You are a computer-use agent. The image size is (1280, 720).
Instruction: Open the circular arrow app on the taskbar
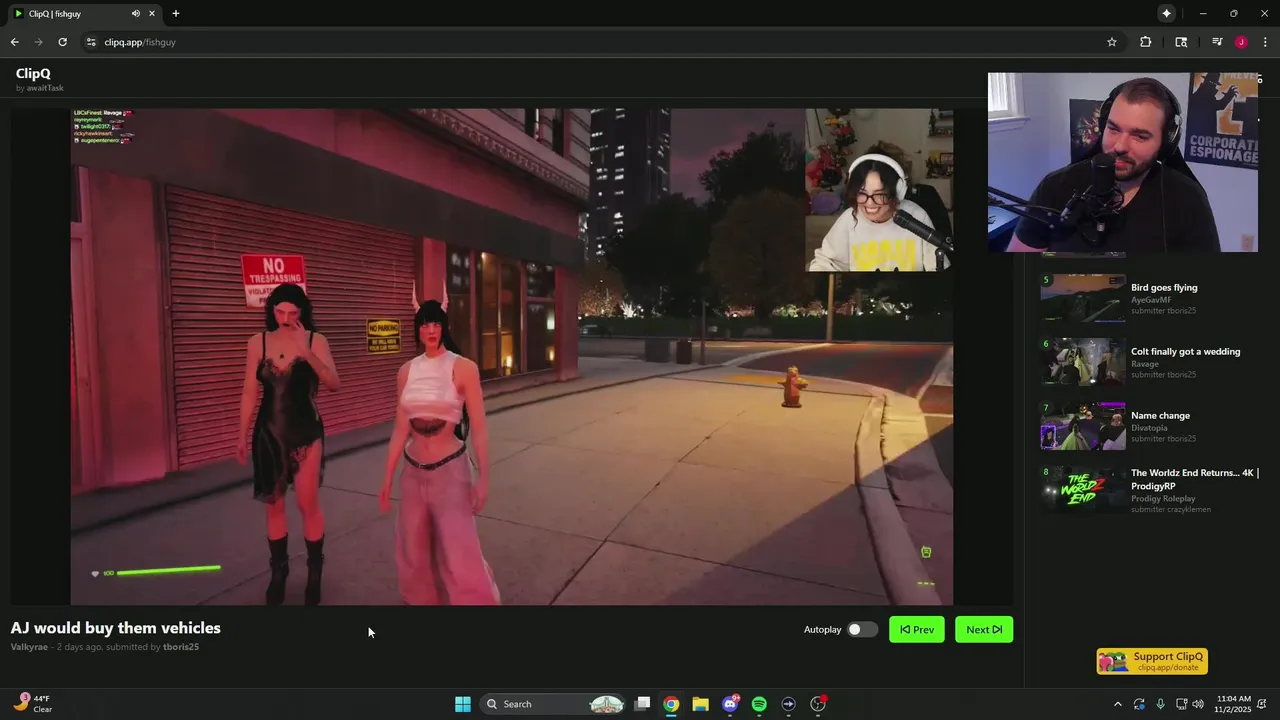click(x=788, y=704)
